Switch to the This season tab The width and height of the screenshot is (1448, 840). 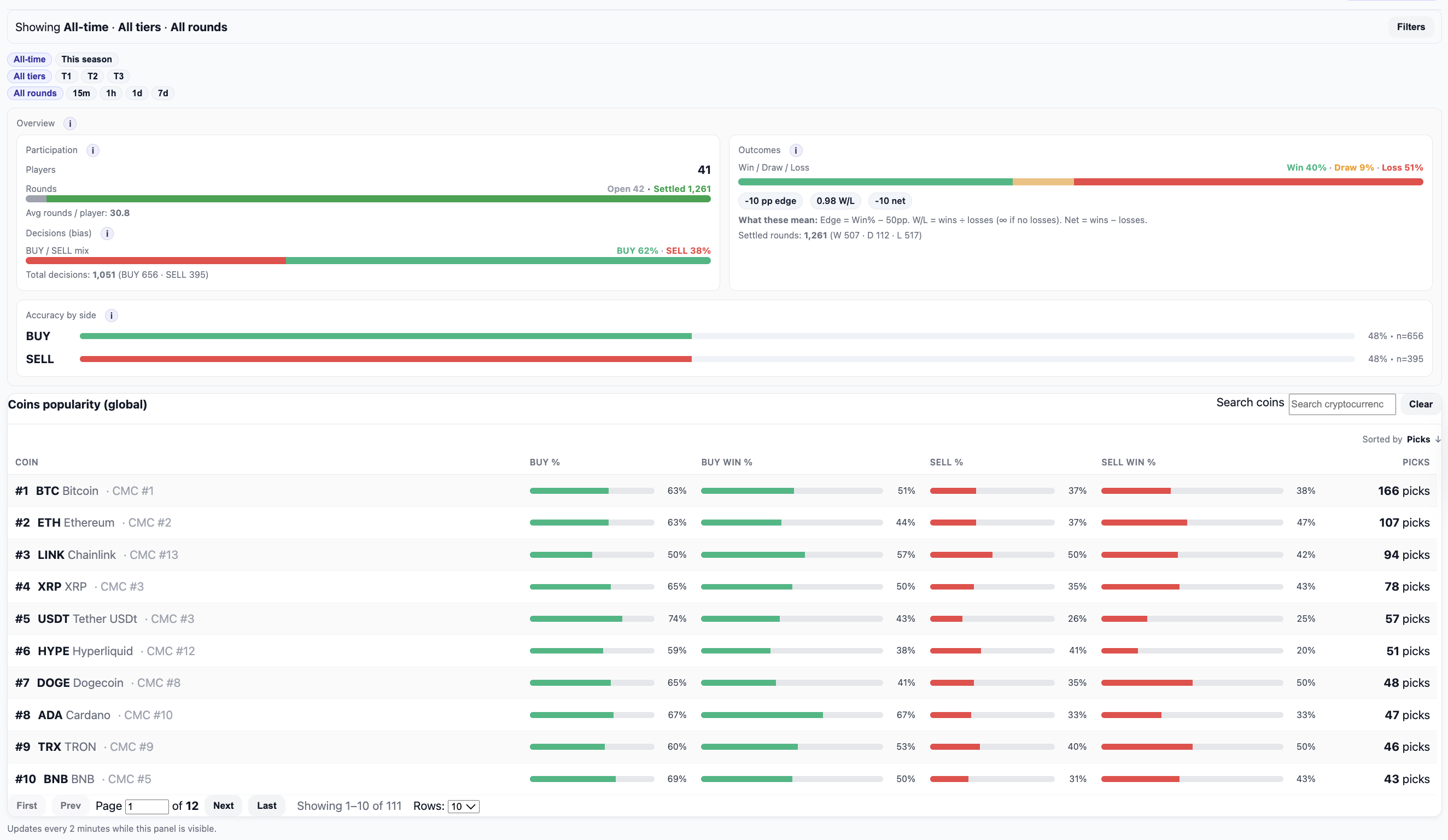86,59
